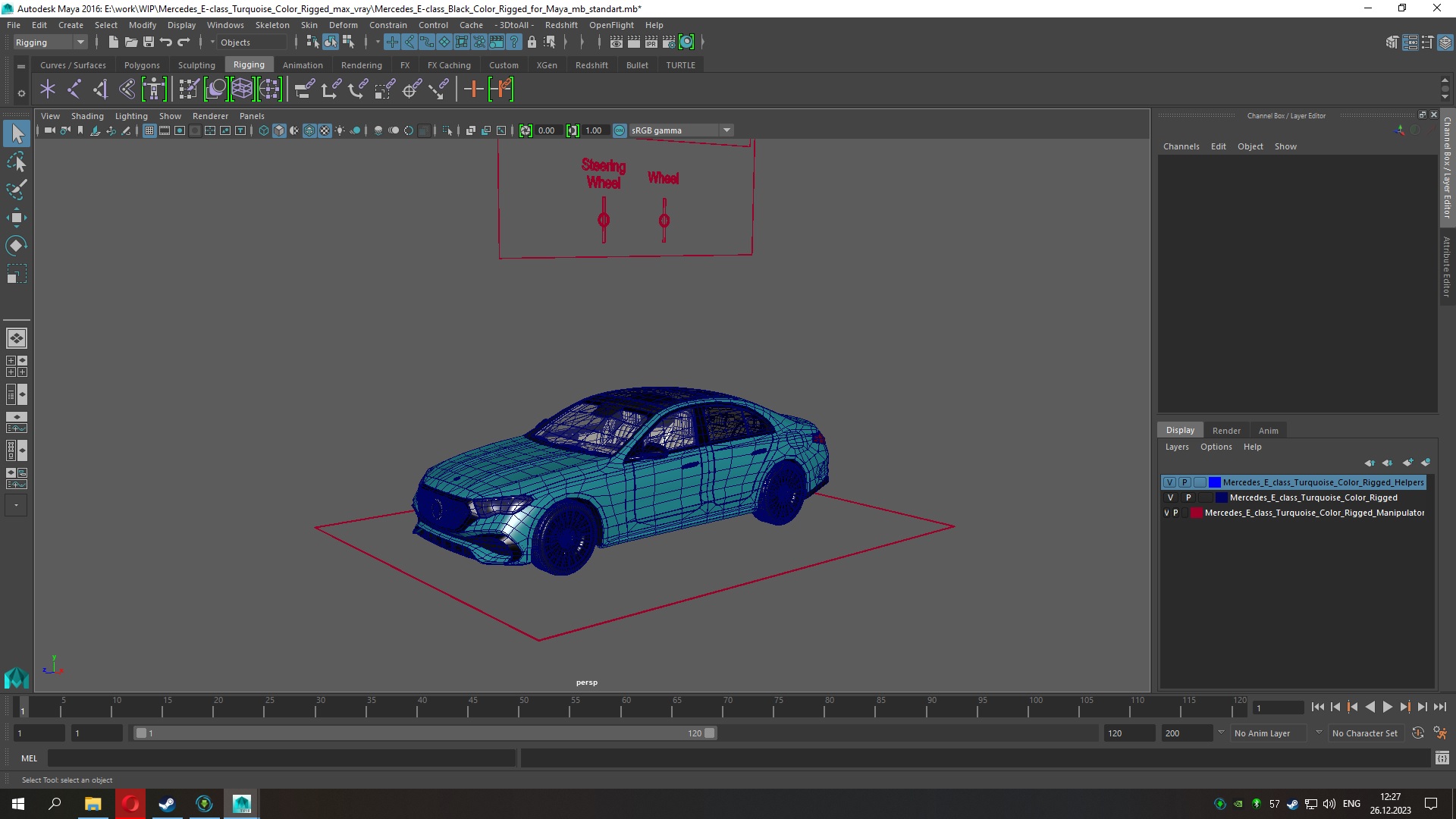
Task: Click the Create Locator shelf icon
Action: click(48, 89)
